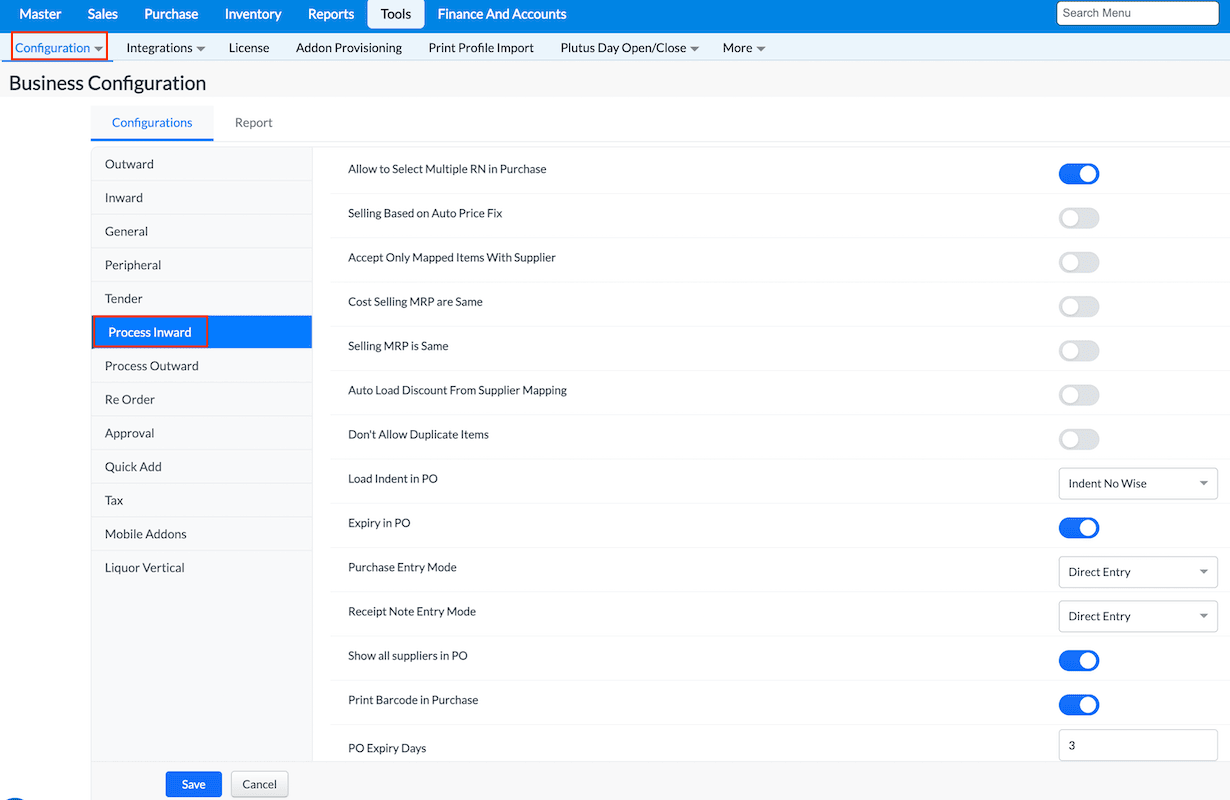Select the Liquor Vertical category
The height and width of the screenshot is (800, 1230).
pyautogui.click(x=201, y=567)
